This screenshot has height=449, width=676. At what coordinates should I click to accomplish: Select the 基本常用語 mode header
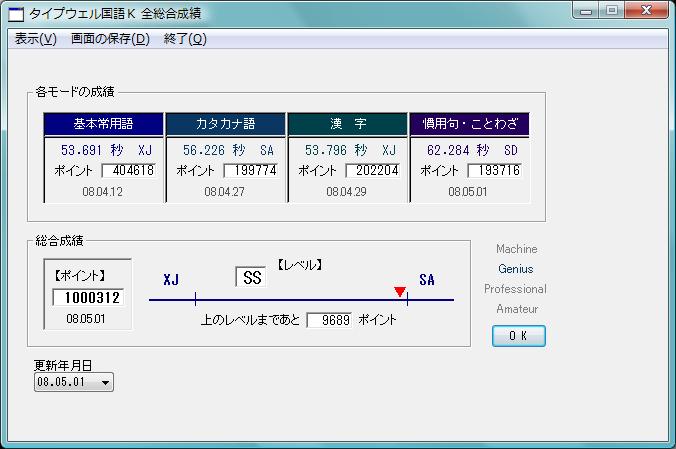tap(103, 124)
